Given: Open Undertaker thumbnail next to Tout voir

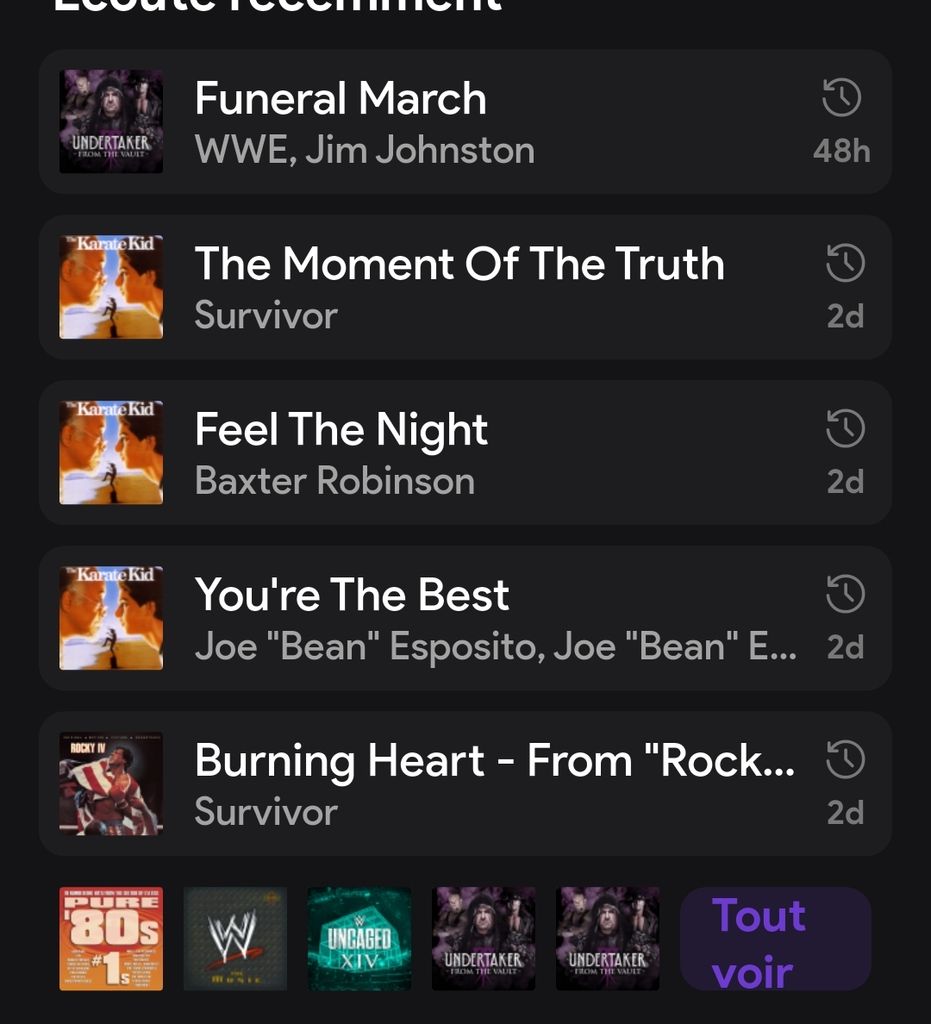Looking at the screenshot, I should pyautogui.click(x=607, y=938).
